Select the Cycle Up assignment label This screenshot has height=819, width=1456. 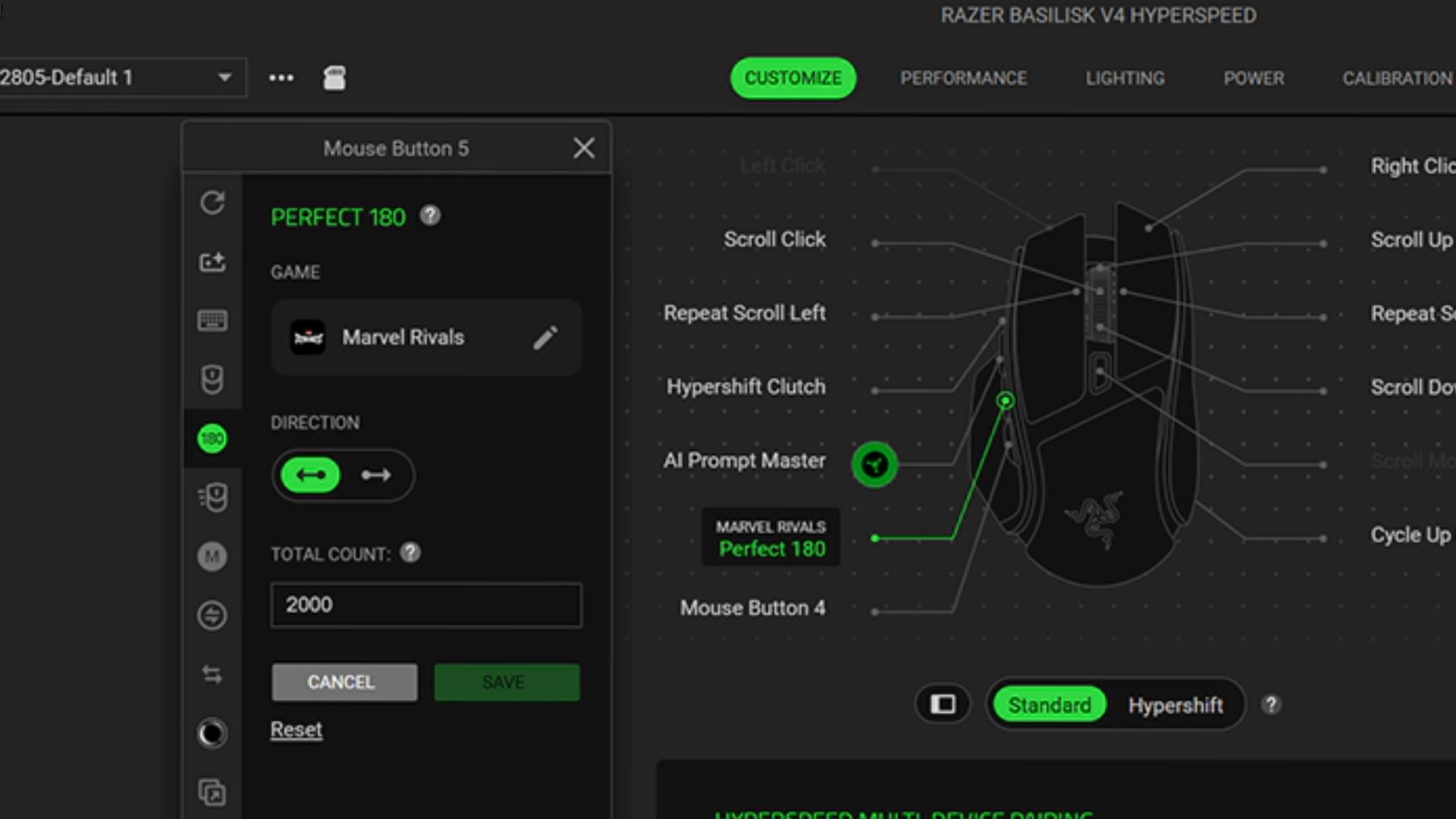1410,535
